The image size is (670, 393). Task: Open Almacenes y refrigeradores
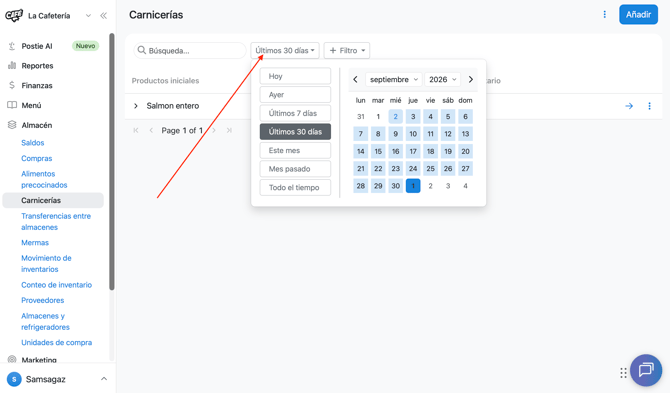tap(45, 321)
